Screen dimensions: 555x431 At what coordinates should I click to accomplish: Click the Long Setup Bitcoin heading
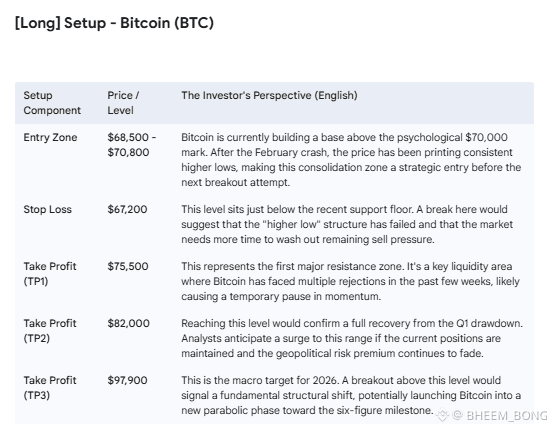point(114,23)
